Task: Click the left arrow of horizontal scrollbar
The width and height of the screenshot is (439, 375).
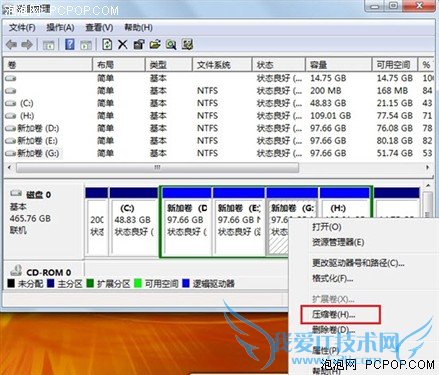Action: [x=9, y=168]
